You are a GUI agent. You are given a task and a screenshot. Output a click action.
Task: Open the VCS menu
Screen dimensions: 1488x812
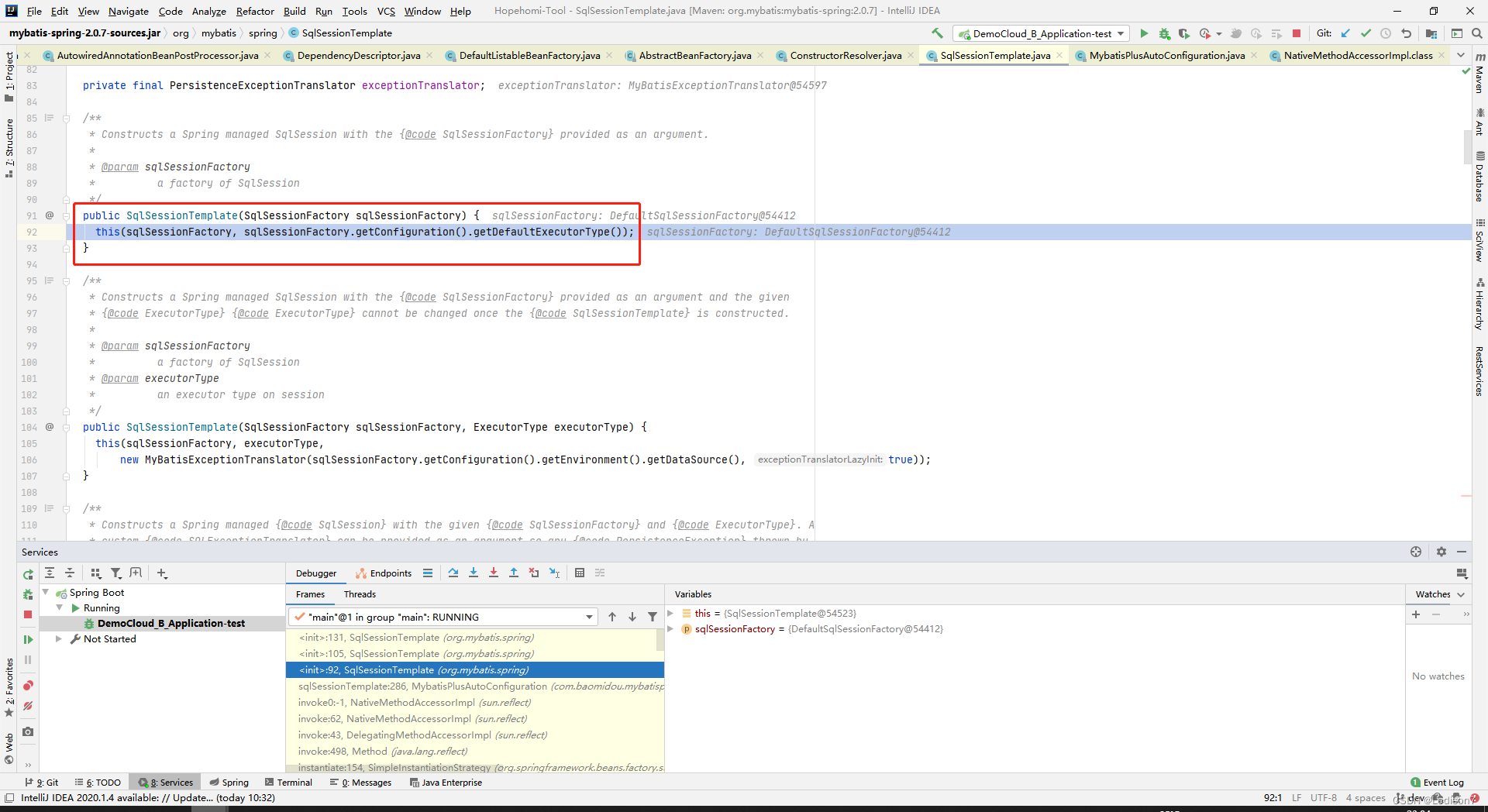tap(386, 11)
